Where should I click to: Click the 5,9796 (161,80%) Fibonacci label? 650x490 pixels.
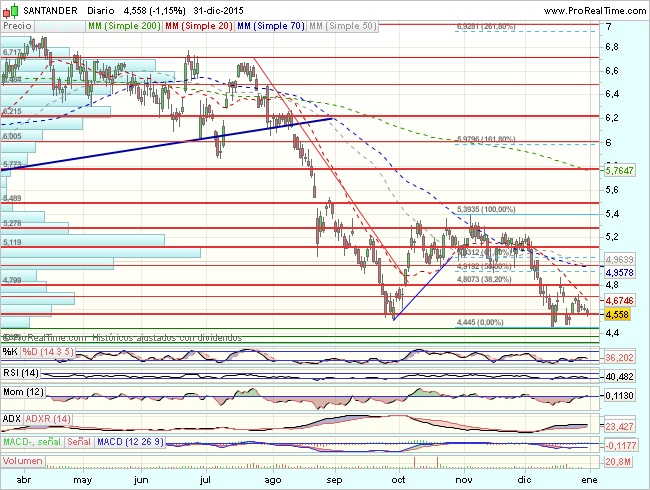486,139
